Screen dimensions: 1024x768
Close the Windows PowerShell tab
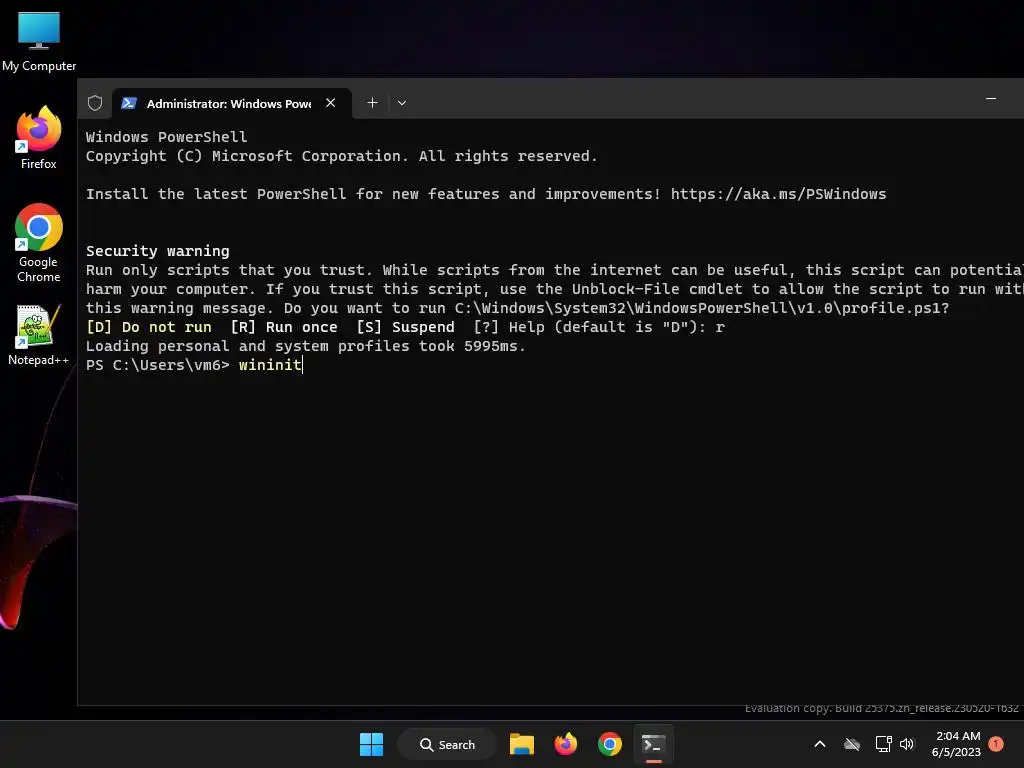click(x=330, y=103)
